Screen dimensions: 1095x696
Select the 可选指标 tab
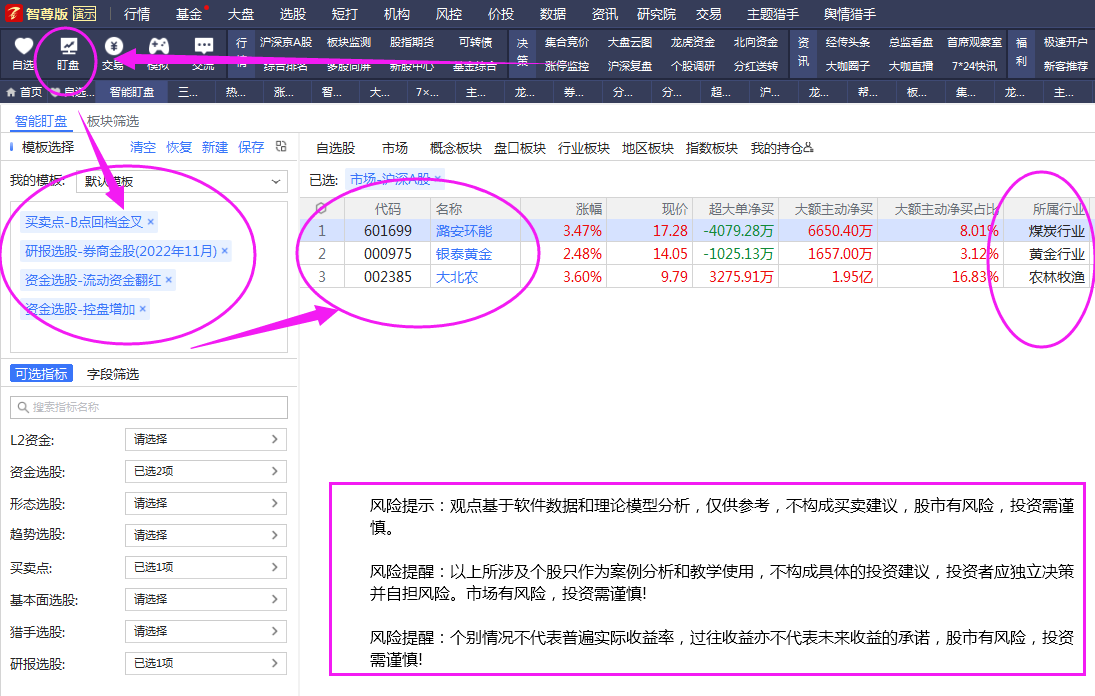pyautogui.click(x=41, y=374)
